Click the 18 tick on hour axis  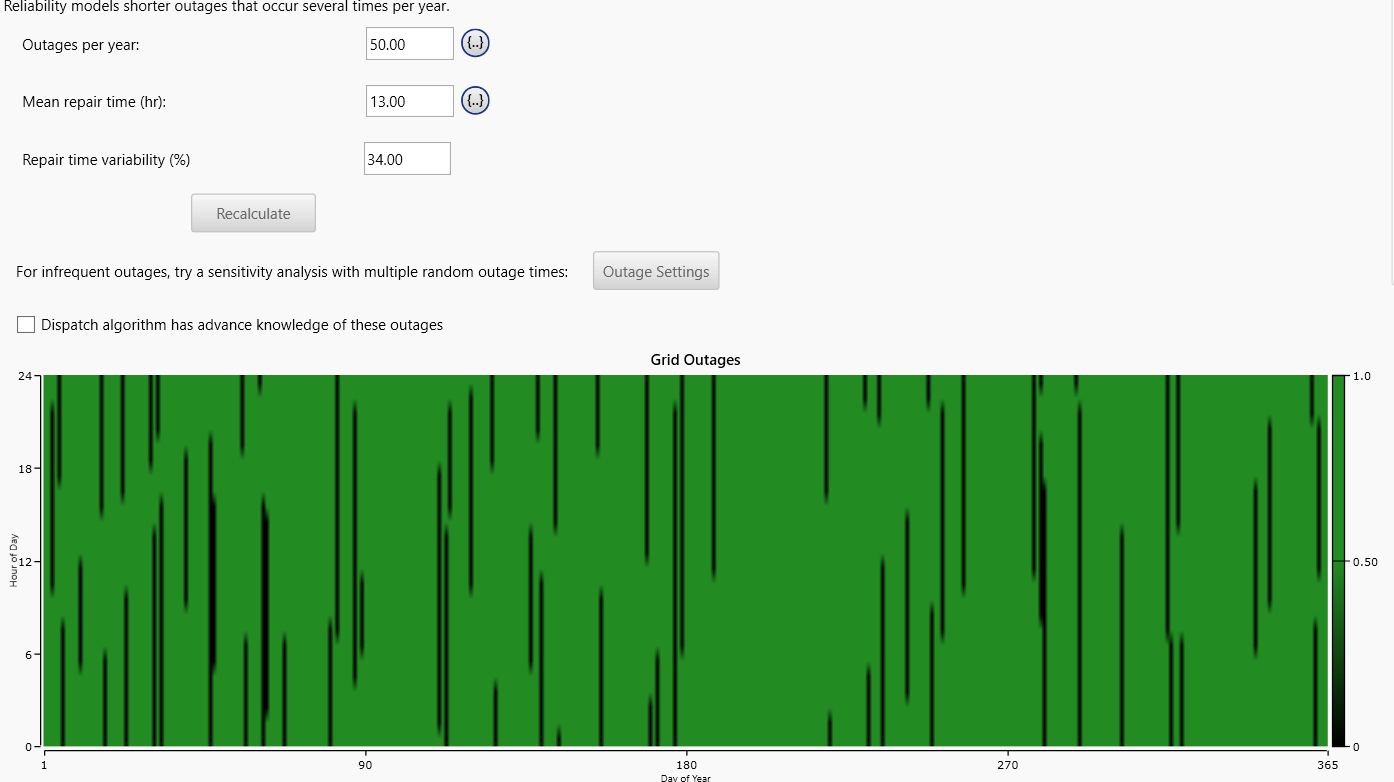[x=25, y=468]
